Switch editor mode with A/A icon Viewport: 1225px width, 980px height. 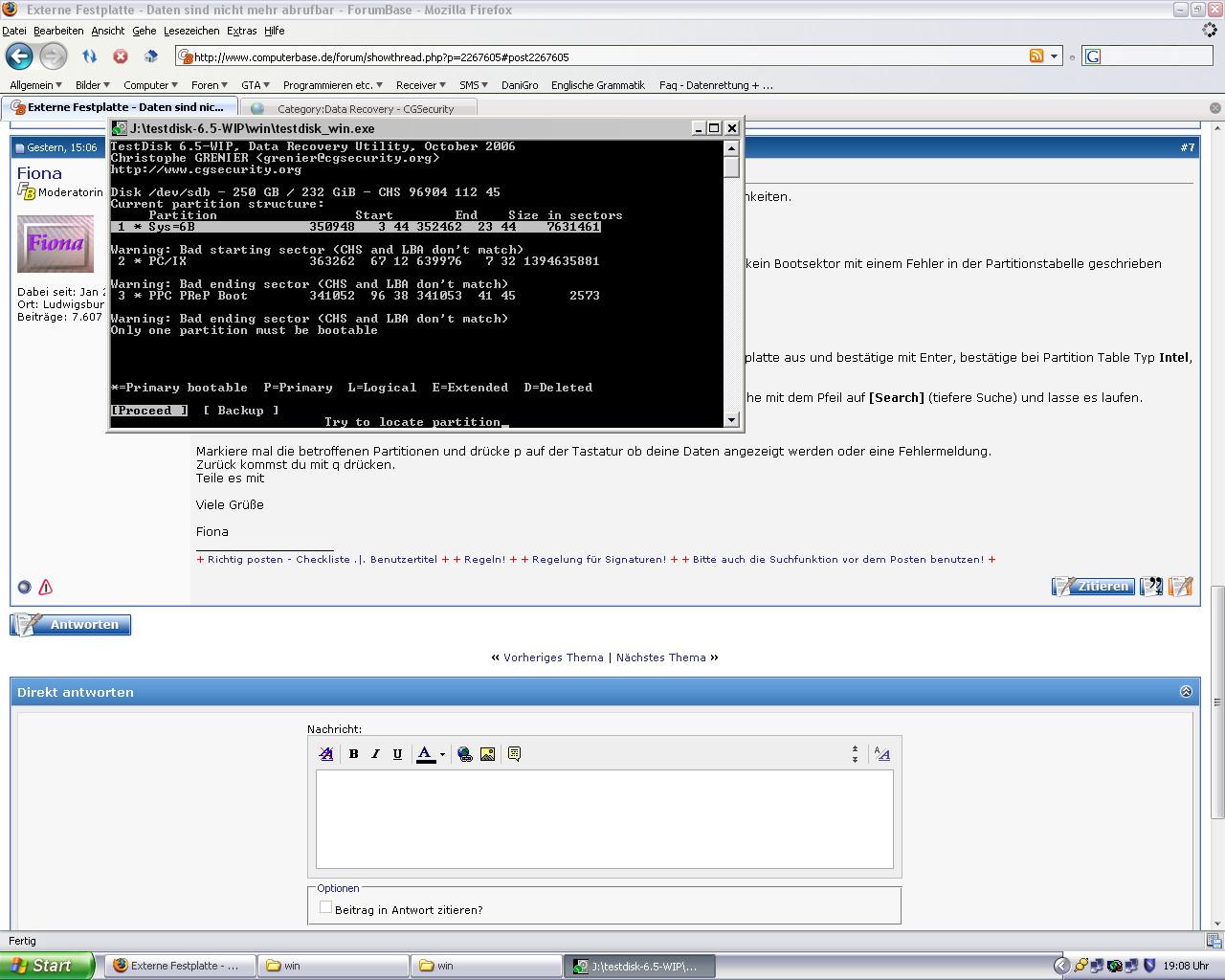(882, 754)
